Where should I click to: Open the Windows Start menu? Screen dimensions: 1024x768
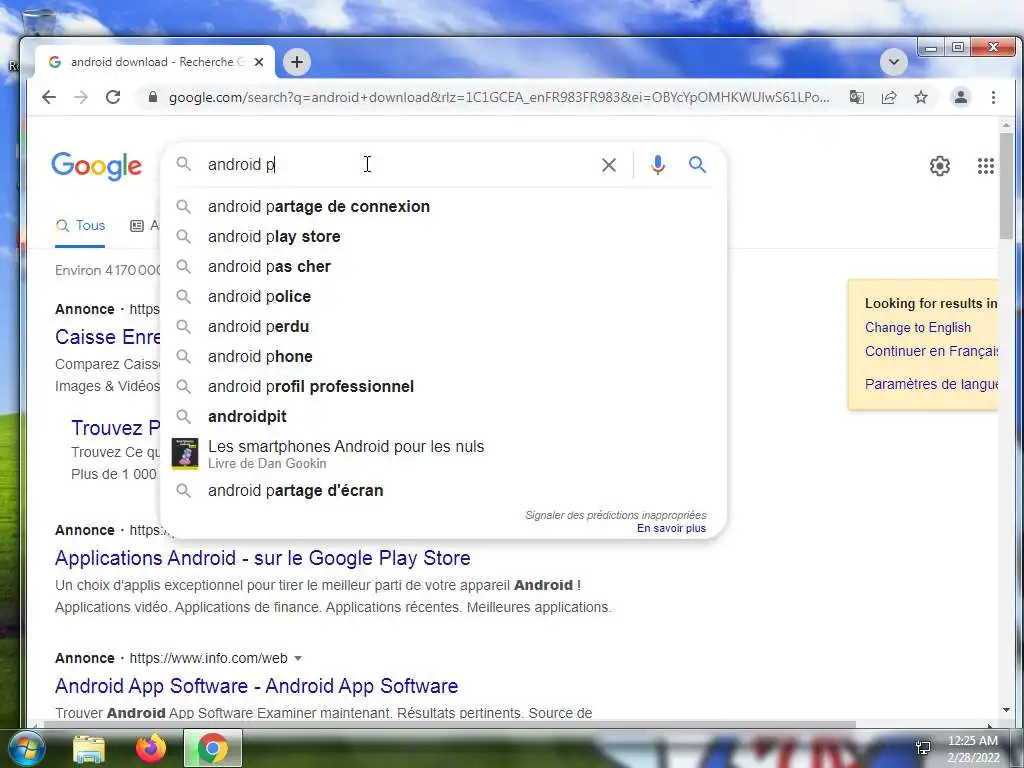[26, 748]
